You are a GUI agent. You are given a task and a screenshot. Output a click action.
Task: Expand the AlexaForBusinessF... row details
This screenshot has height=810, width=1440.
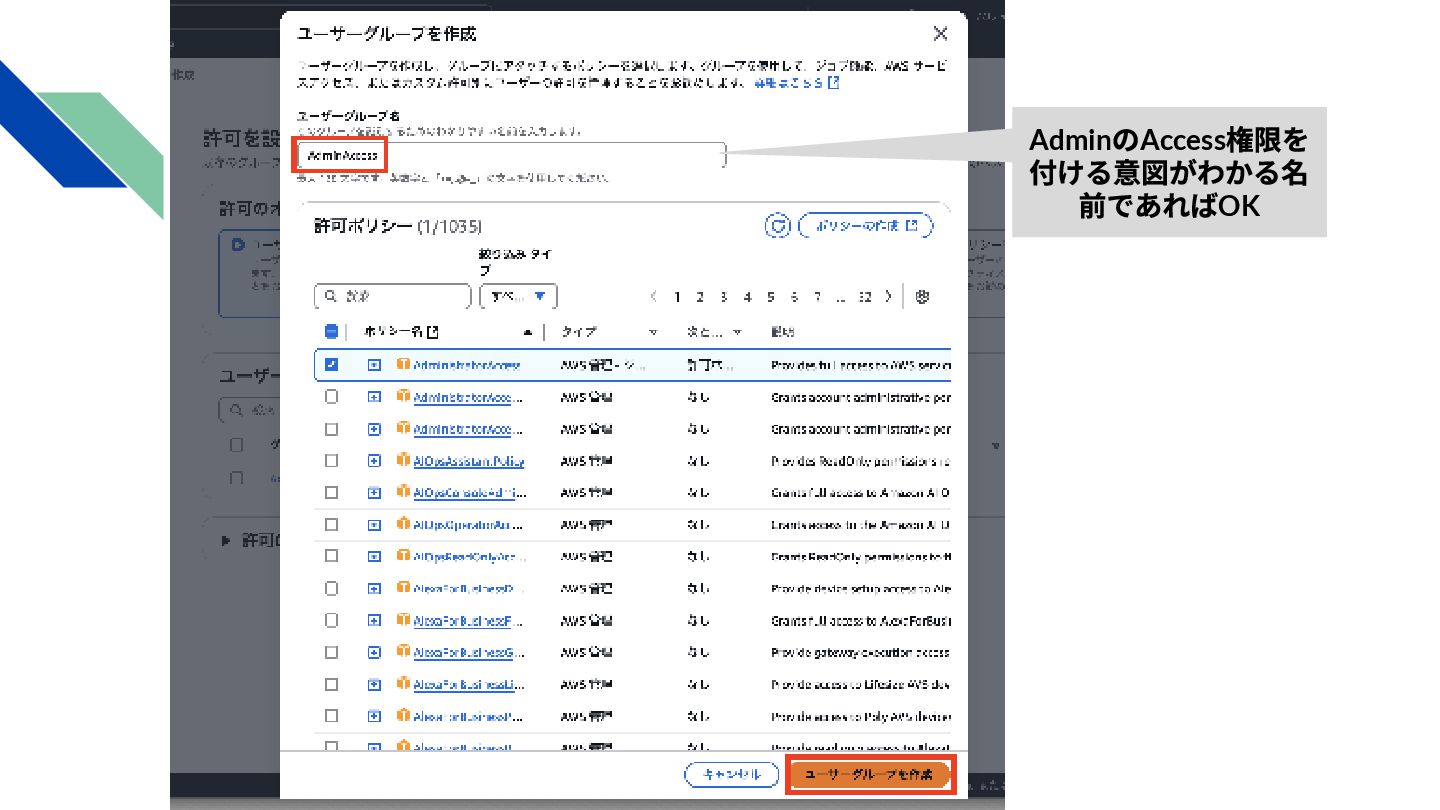[x=374, y=621]
